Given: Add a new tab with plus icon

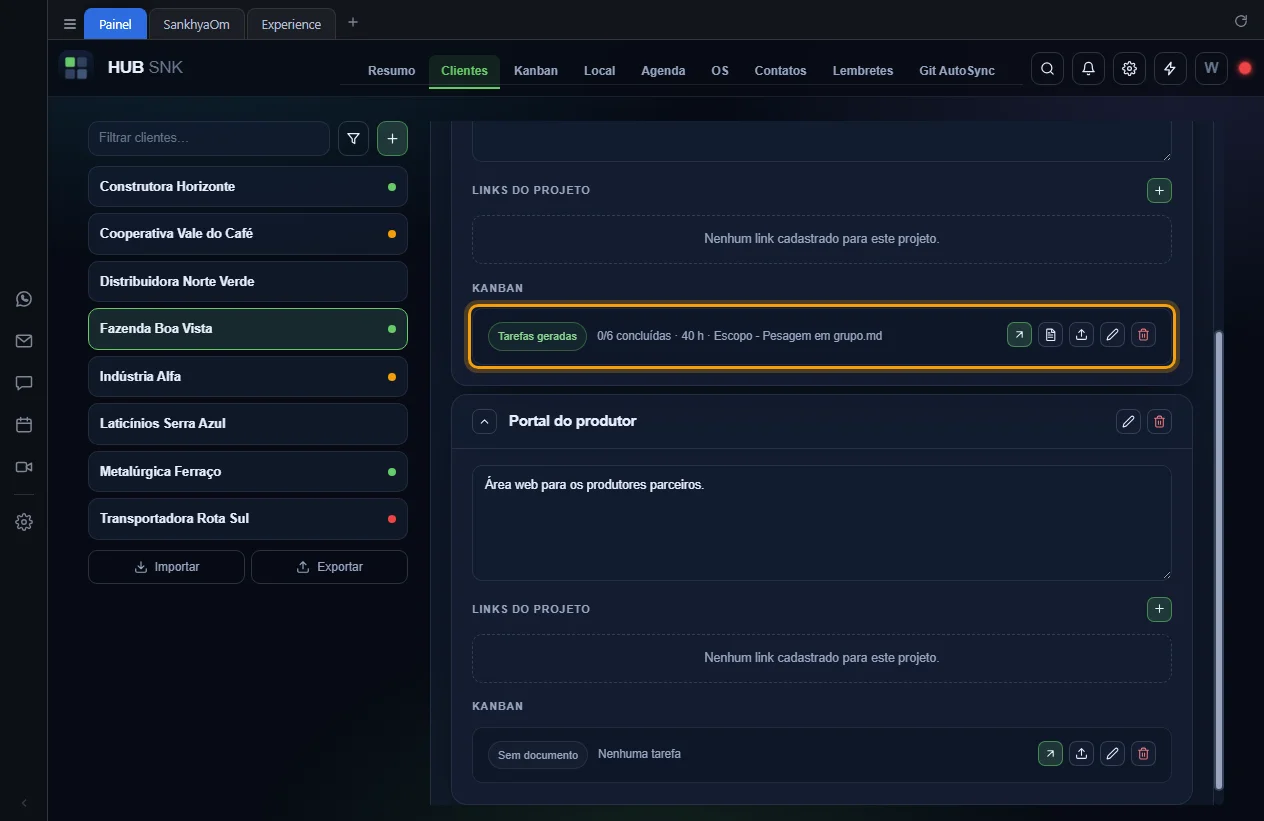Looking at the screenshot, I should pos(353,23).
